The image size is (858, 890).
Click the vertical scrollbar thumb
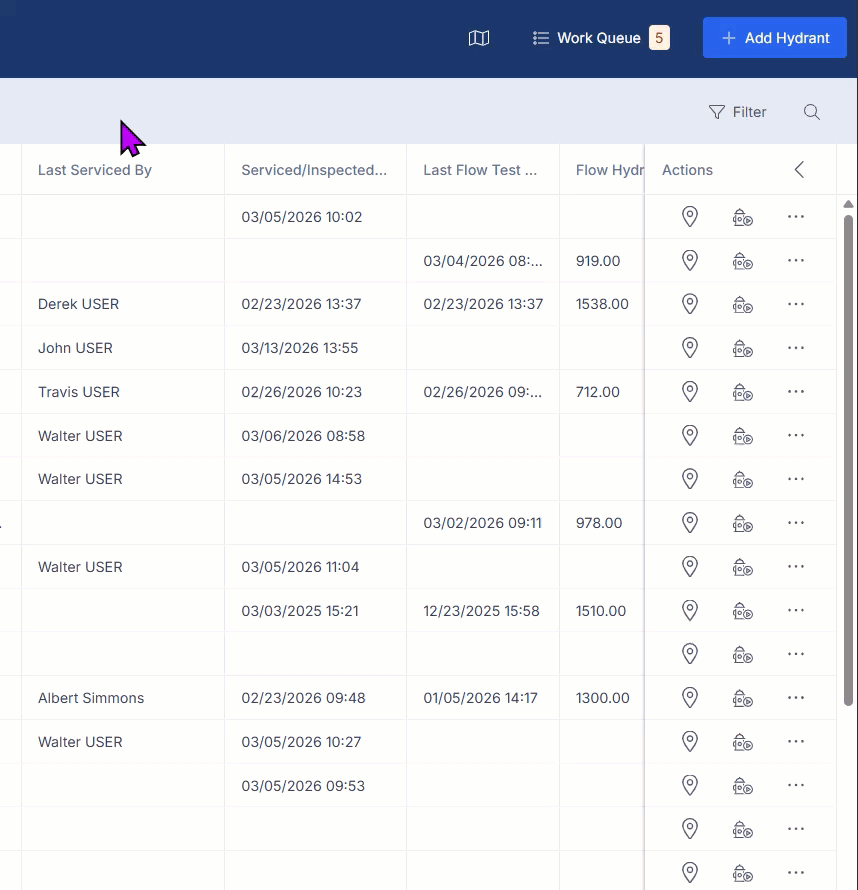coord(848,460)
